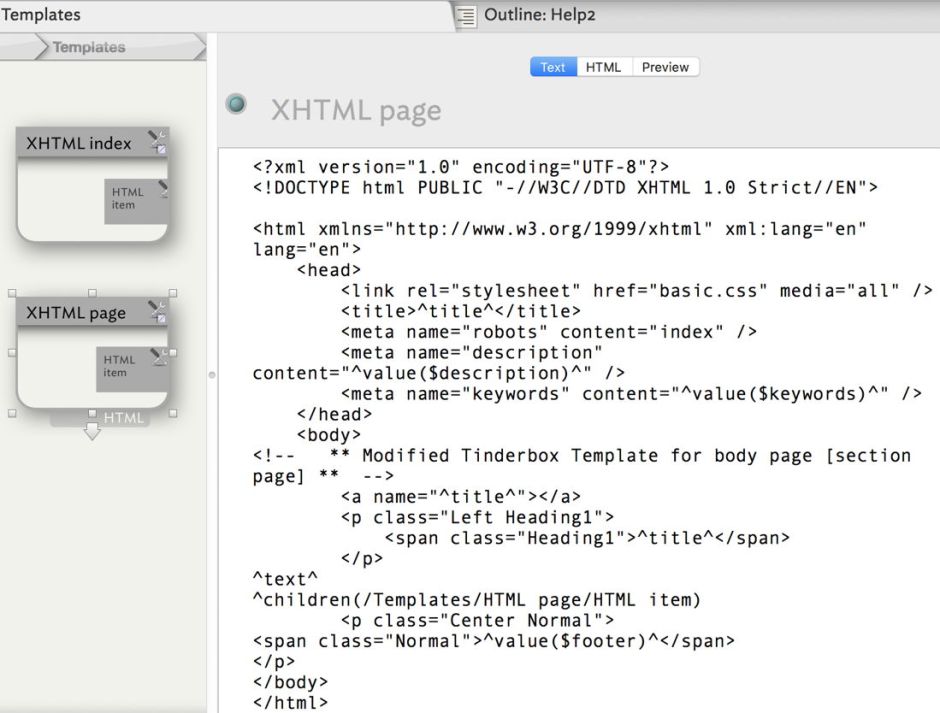Click badge on HTML item inside XHTML page
This screenshot has height=713, width=940.
(x=158, y=356)
